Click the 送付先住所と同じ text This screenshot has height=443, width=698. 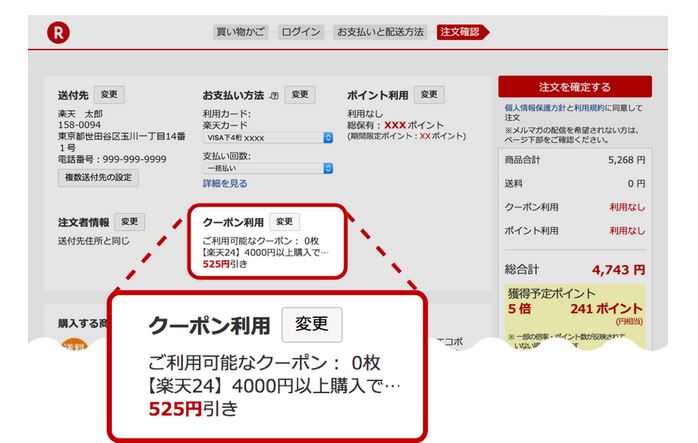pos(93,241)
